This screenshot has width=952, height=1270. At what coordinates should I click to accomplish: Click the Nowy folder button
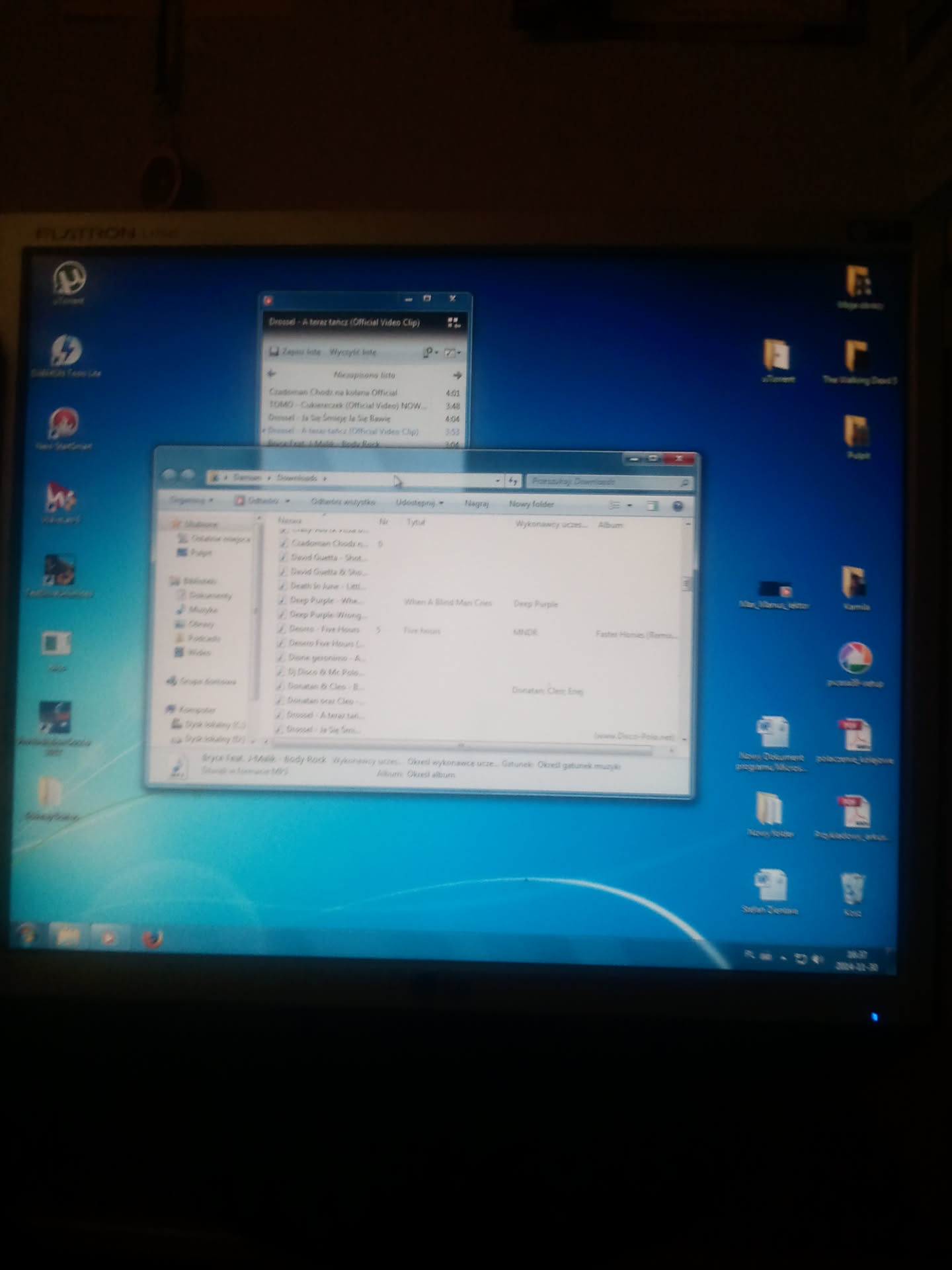[x=532, y=504]
